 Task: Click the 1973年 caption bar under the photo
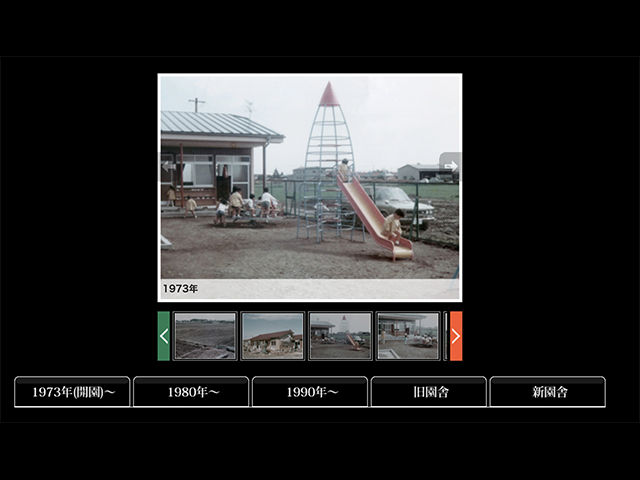309,289
